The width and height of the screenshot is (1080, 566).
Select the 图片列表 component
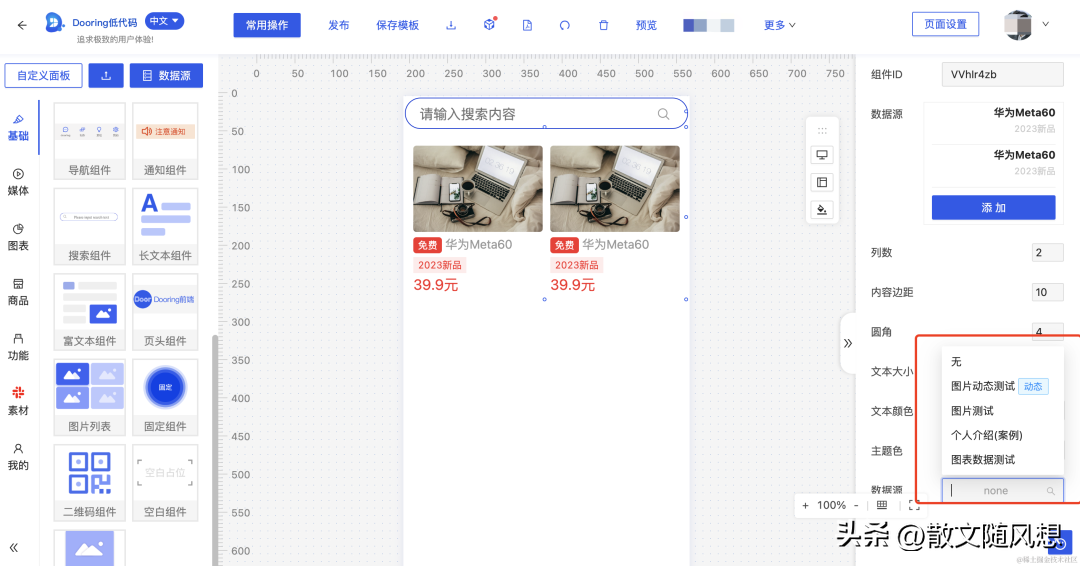(90, 397)
